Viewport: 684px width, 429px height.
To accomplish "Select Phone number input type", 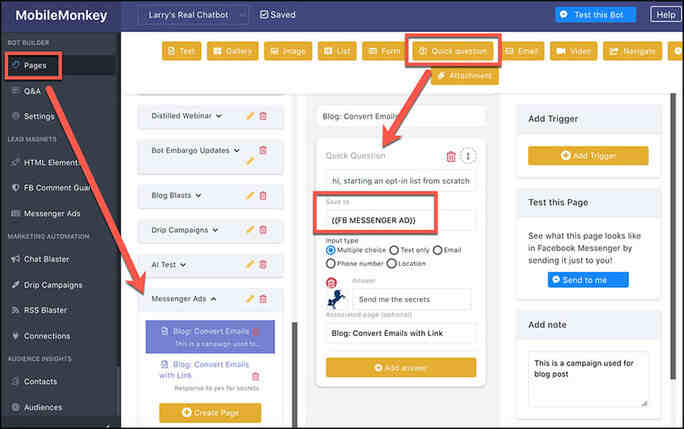I will tap(330, 264).
